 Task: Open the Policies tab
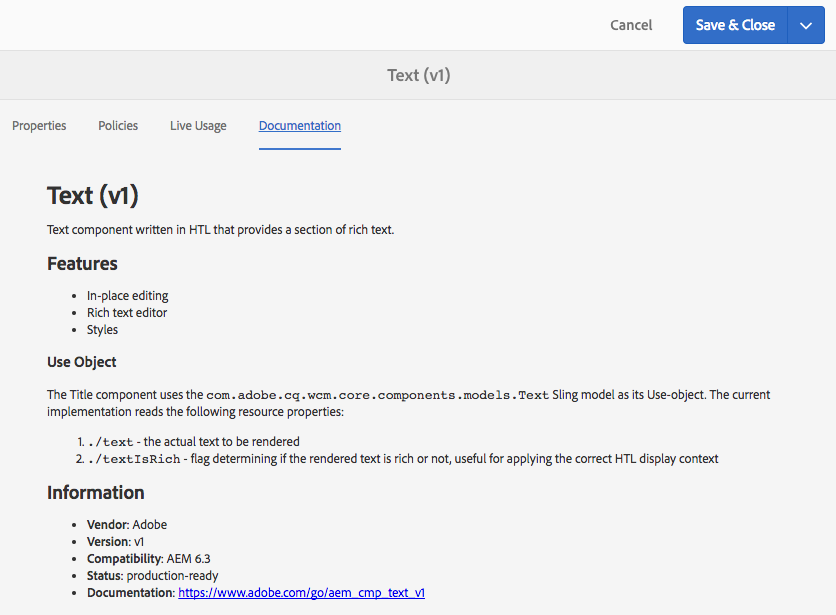click(118, 126)
